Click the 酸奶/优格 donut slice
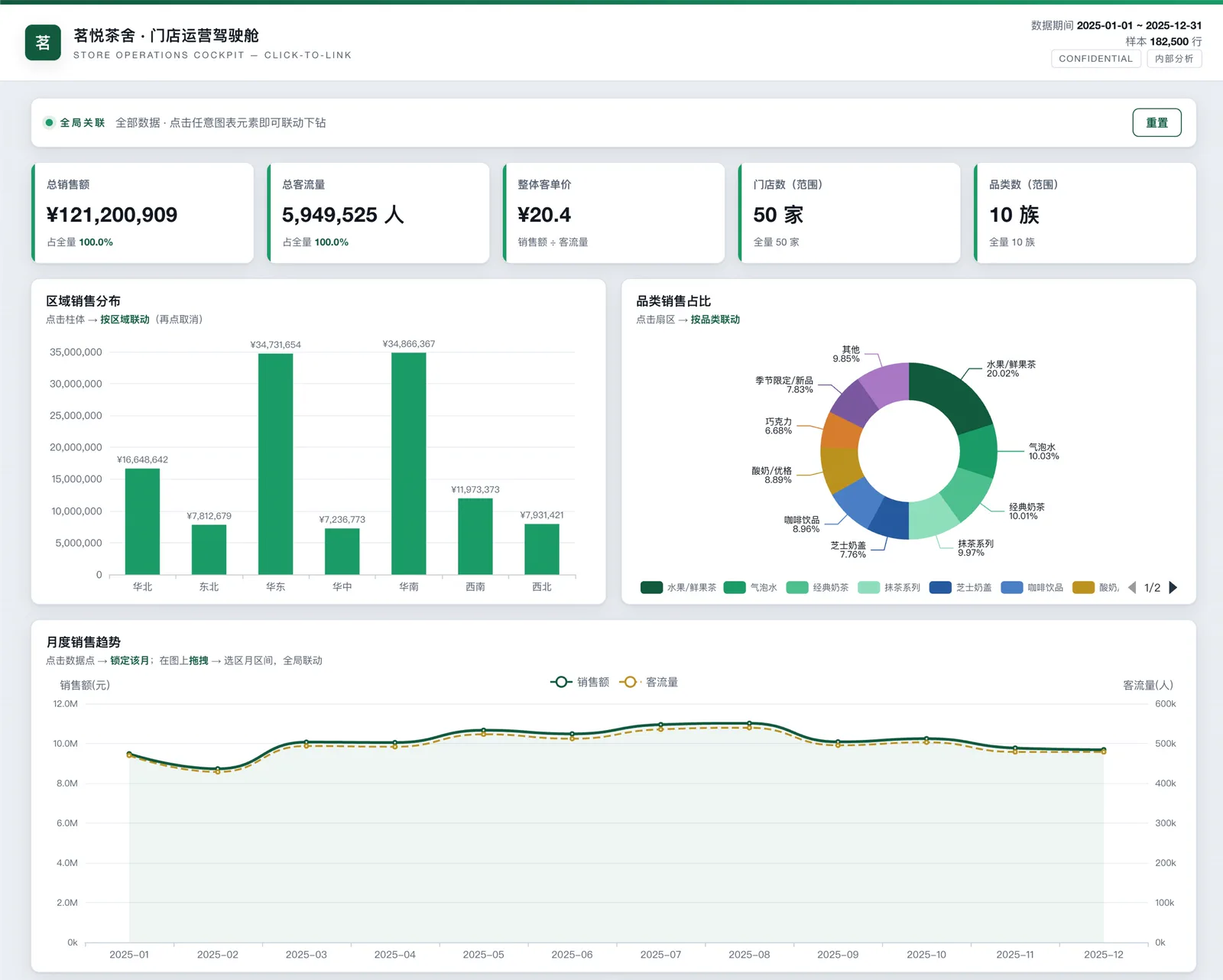 [840, 469]
